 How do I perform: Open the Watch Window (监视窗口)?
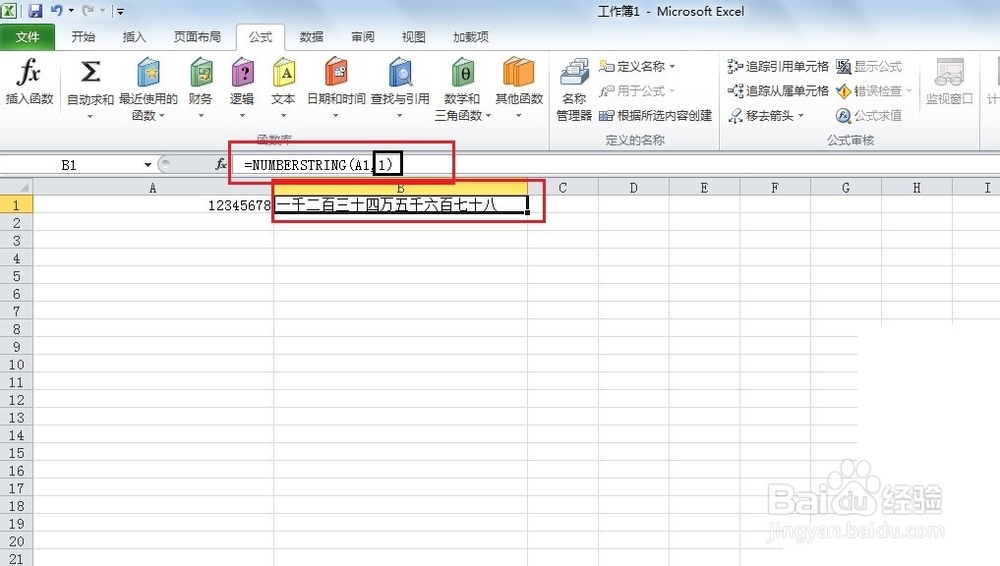[x=949, y=81]
